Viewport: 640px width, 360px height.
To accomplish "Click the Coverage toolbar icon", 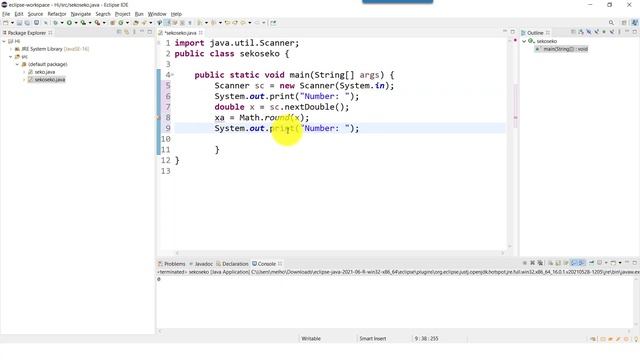I will (x=83, y=23).
